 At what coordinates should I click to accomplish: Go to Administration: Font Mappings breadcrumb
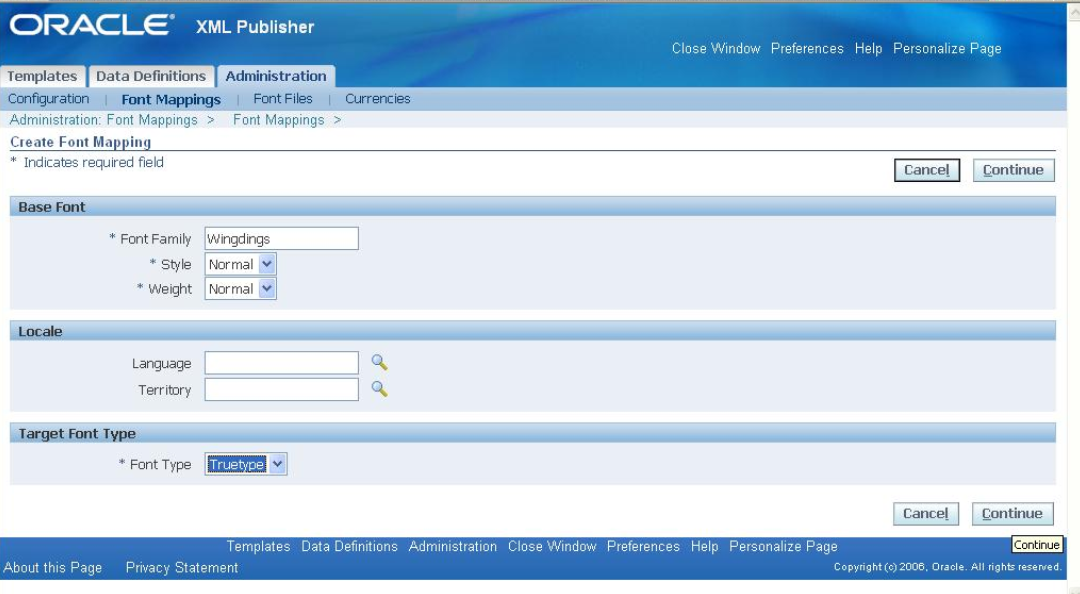(103, 120)
